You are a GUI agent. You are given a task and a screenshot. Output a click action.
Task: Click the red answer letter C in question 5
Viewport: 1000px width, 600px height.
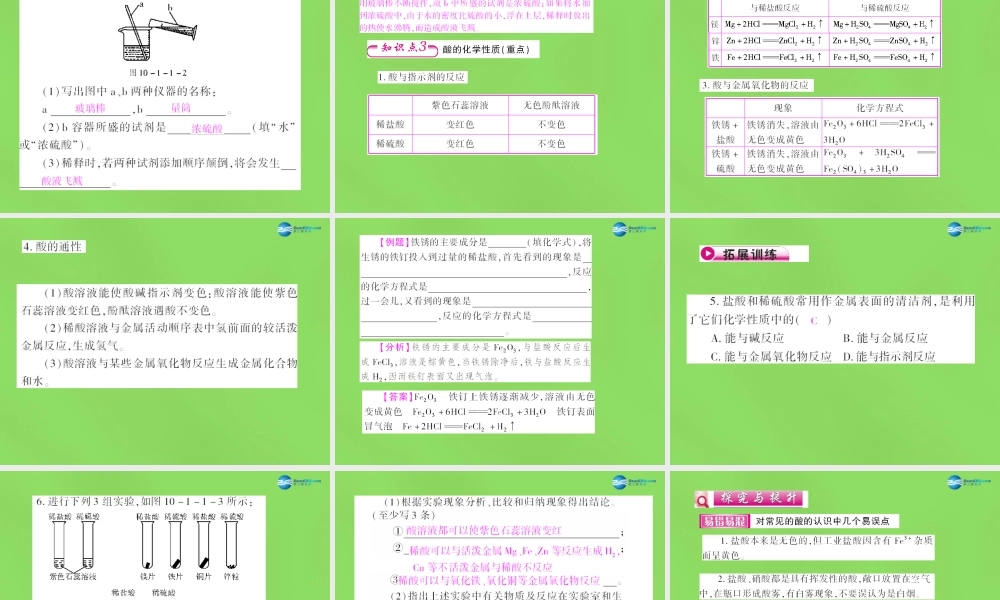pos(814,321)
